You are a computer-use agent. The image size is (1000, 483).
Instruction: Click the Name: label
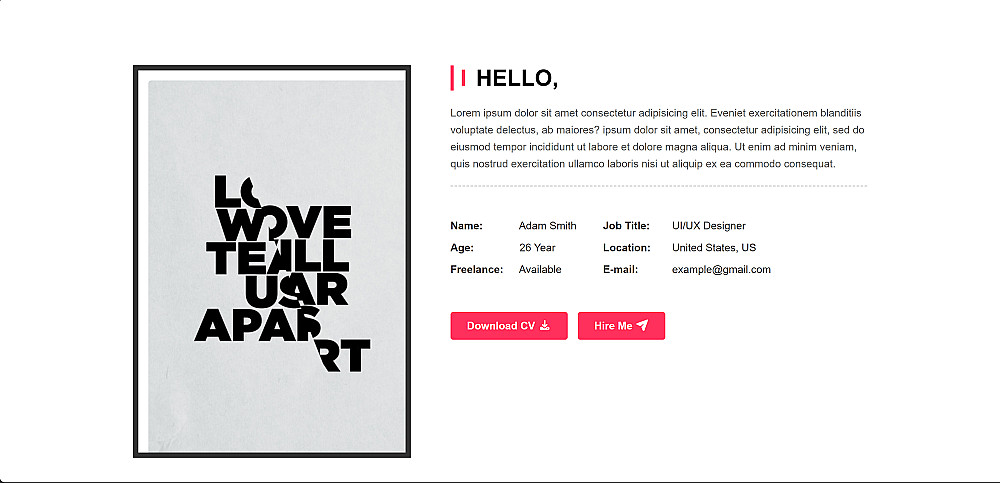[466, 226]
